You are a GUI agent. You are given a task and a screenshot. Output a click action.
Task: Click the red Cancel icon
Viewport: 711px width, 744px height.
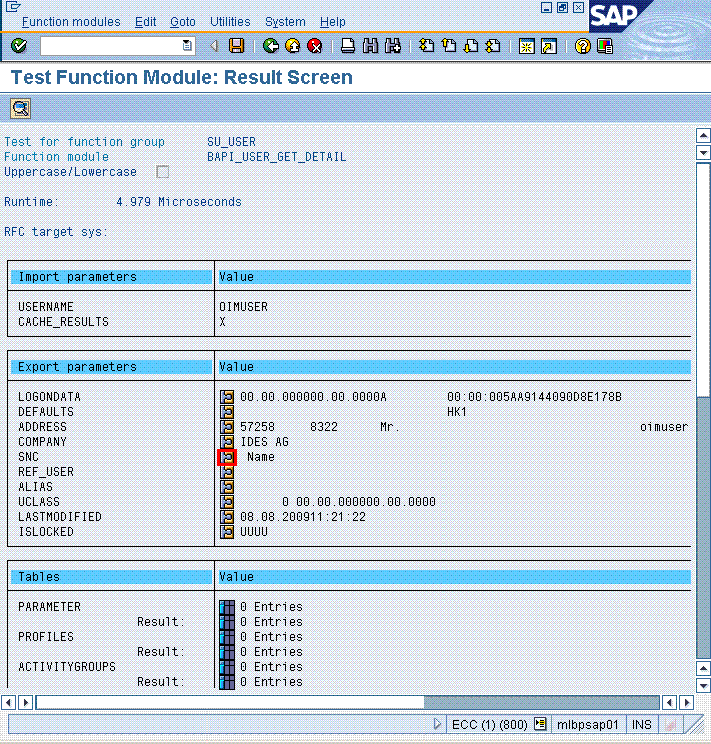point(315,46)
